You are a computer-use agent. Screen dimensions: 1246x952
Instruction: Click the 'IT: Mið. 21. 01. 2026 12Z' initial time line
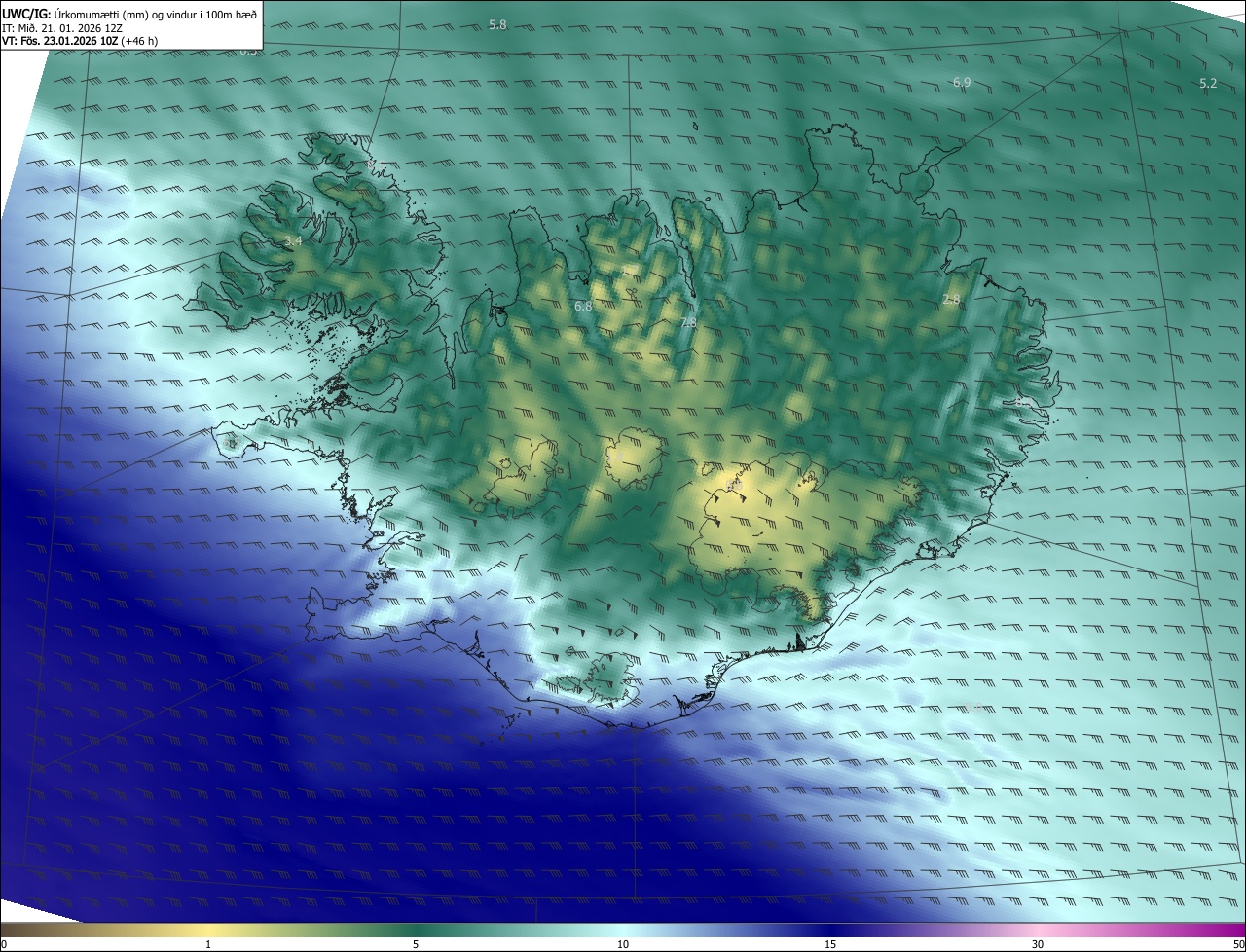coord(61,28)
